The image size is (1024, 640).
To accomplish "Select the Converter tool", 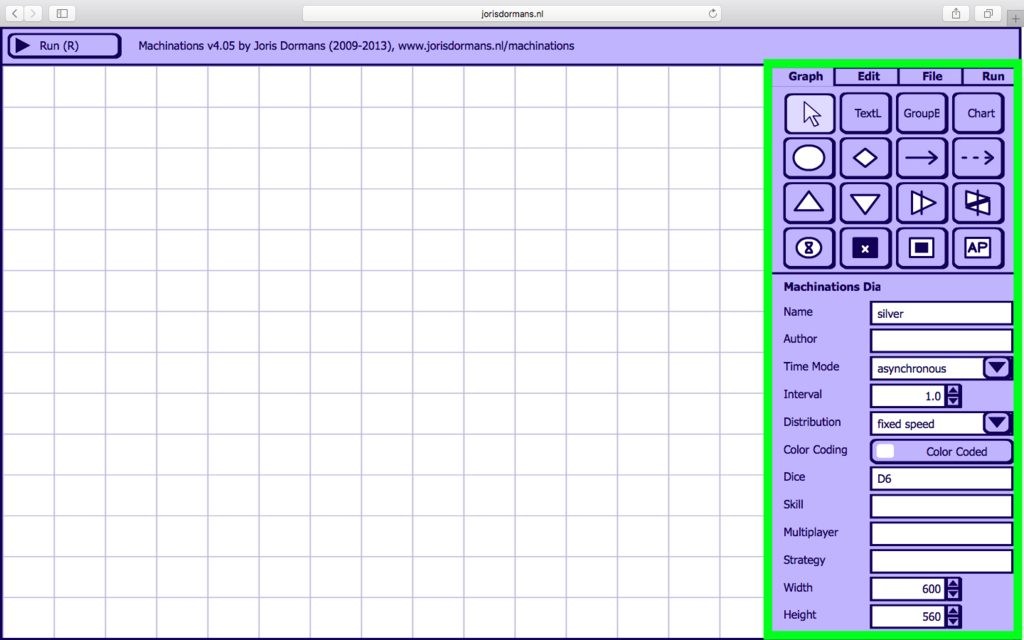I will coord(921,203).
